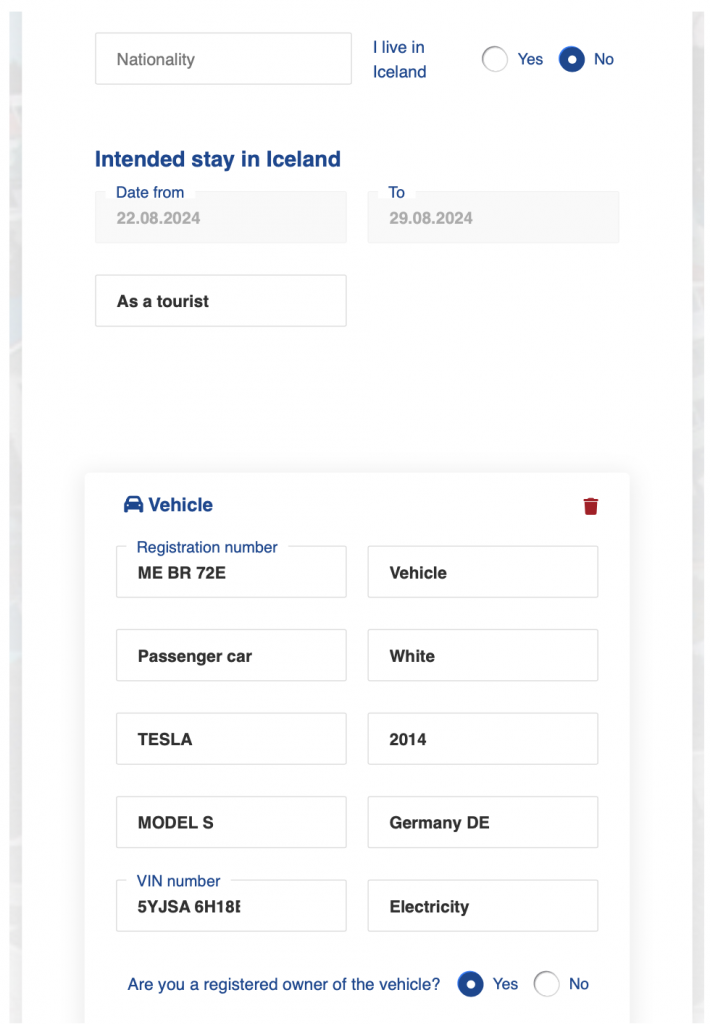
Task: Click the MODEL S field
Action: coord(231,822)
